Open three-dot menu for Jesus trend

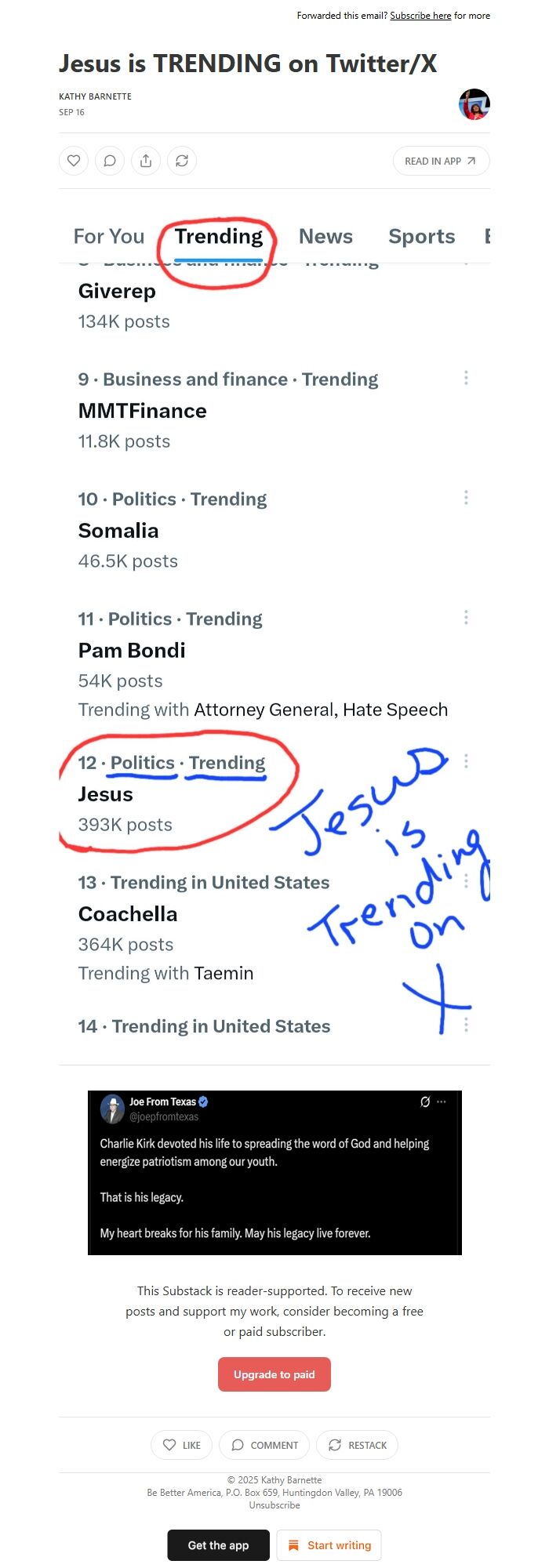point(466,761)
